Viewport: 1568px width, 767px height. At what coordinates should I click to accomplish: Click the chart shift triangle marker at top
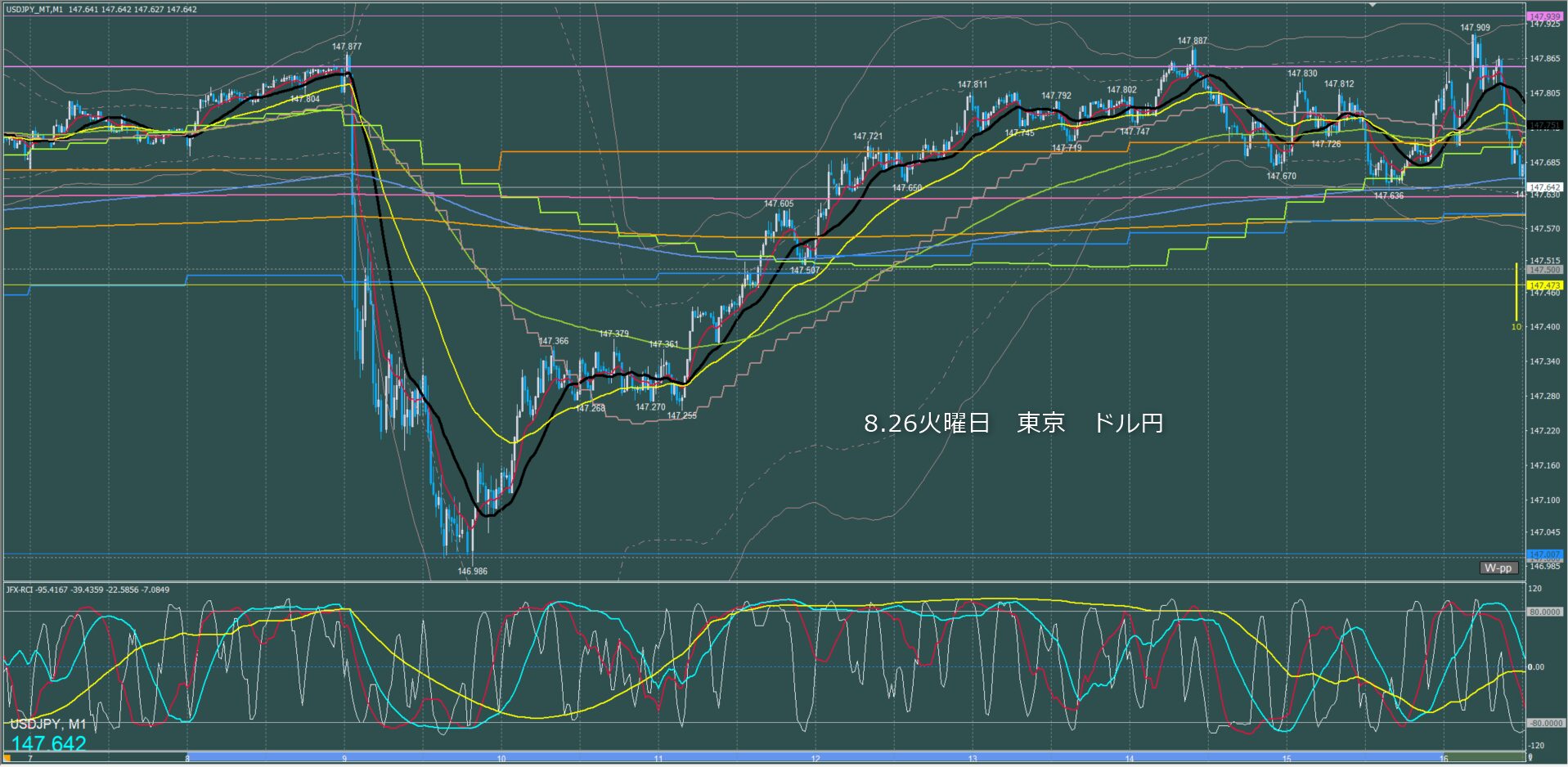(1373, 5)
